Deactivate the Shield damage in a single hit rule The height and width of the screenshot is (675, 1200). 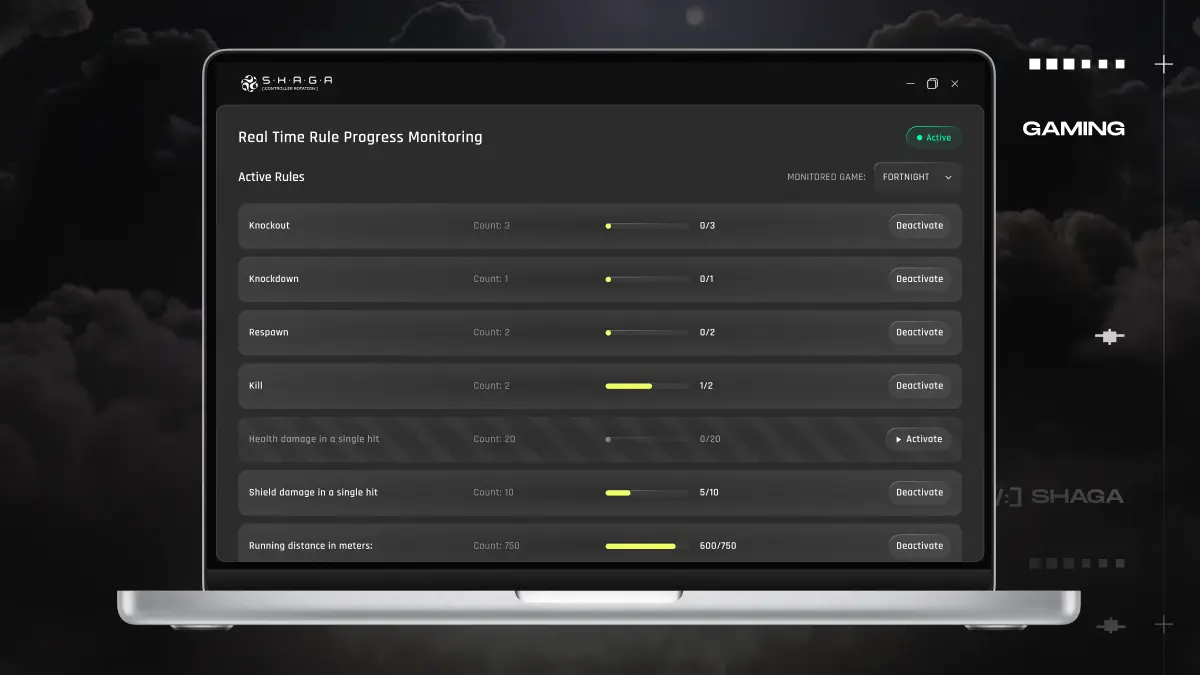[x=919, y=492]
